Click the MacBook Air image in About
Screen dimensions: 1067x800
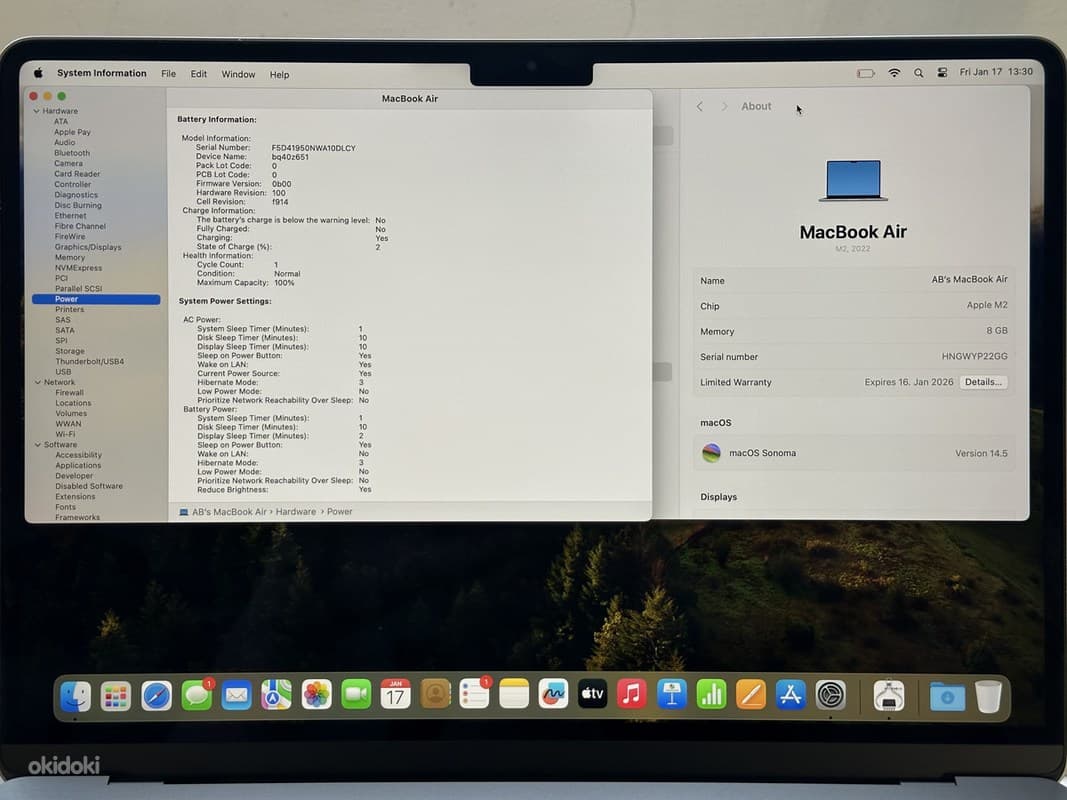(853, 180)
